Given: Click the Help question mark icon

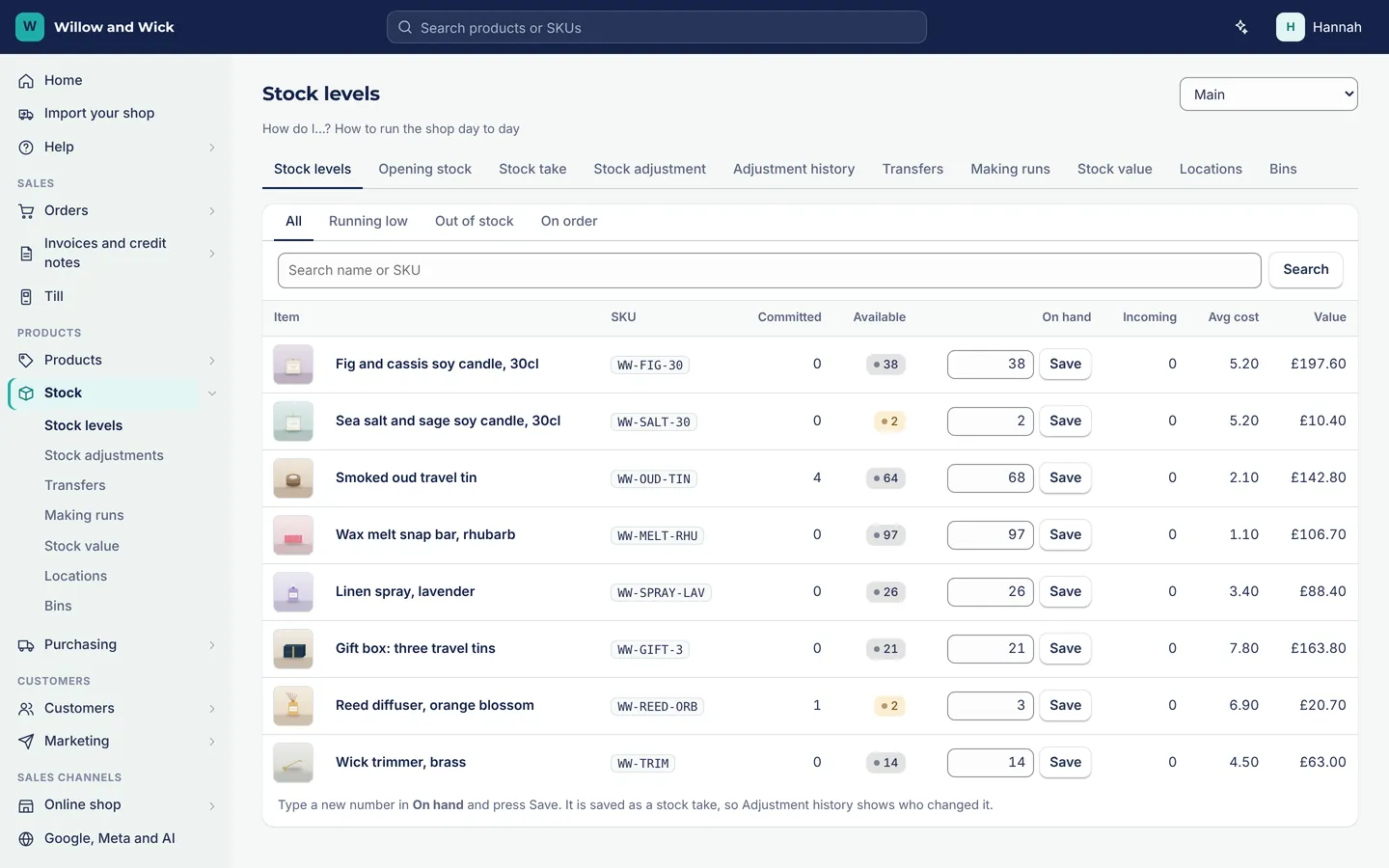Looking at the screenshot, I should tap(26, 148).
